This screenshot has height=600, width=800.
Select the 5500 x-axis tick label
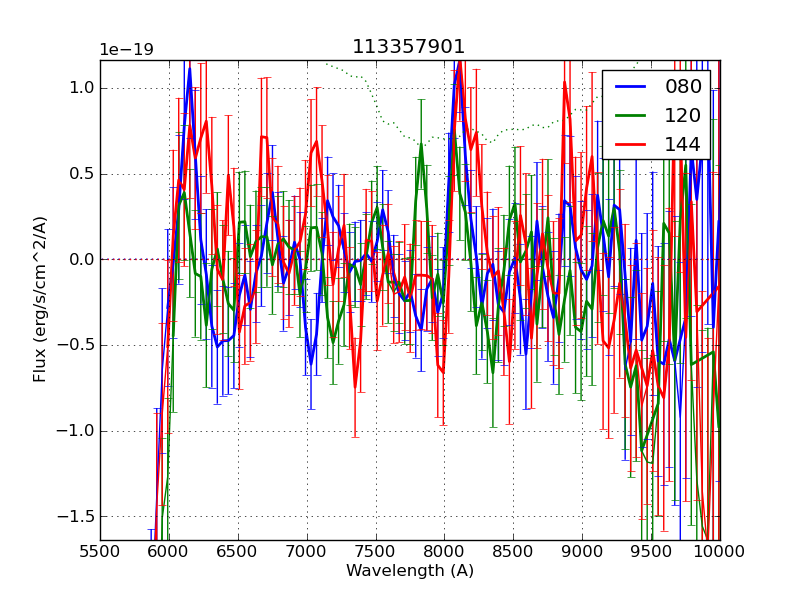(x=100, y=551)
